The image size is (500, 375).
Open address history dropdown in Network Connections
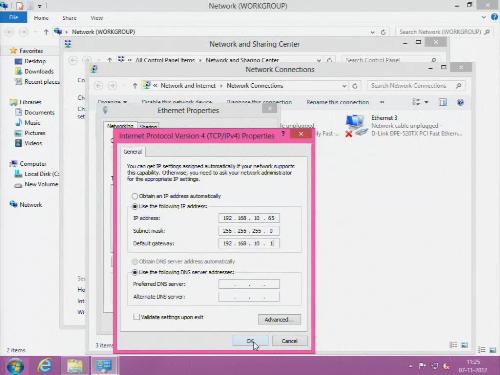[344, 86]
